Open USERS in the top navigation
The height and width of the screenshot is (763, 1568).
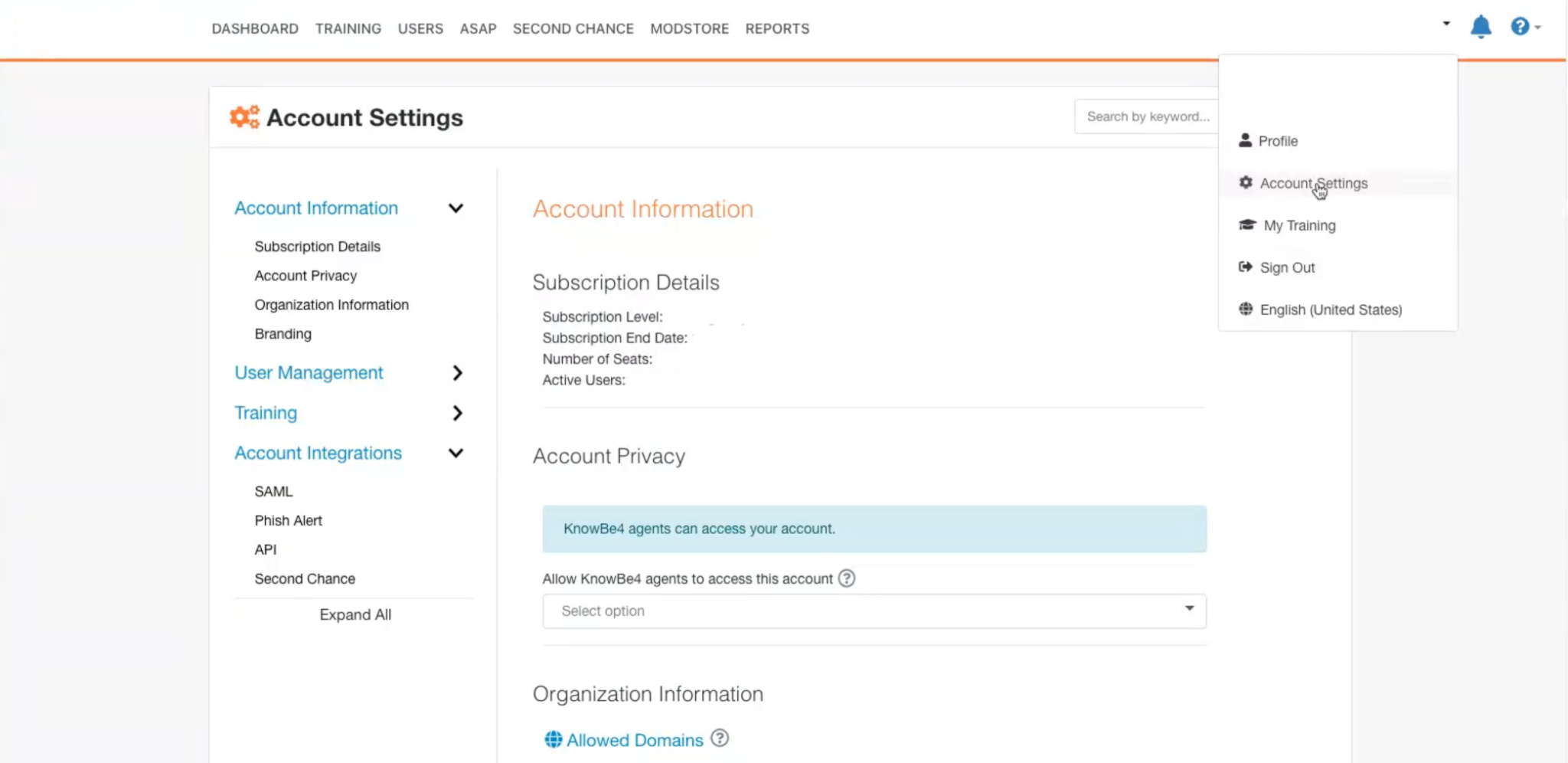click(x=420, y=28)
